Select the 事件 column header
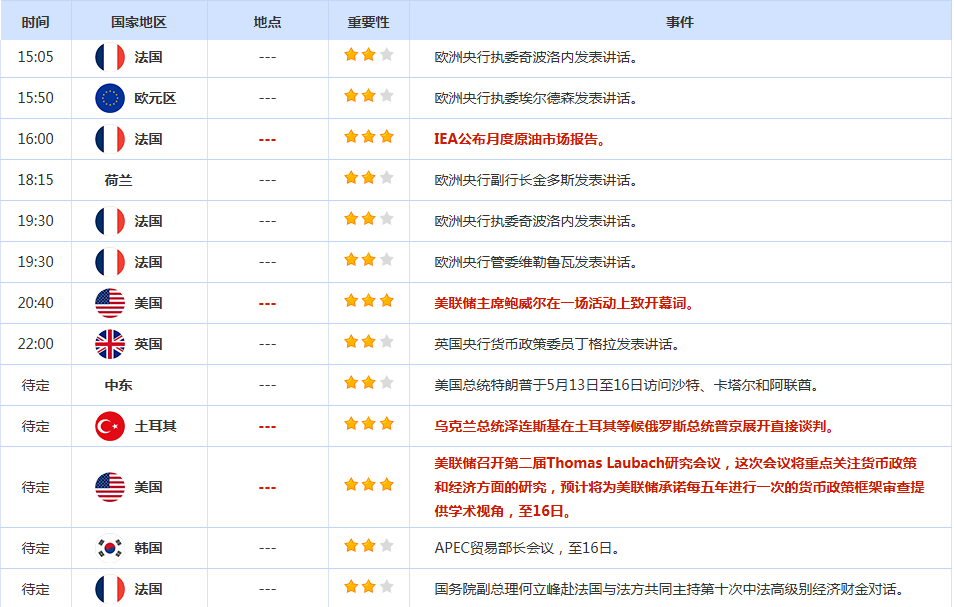The width and height of the screenshot is (954, 607). (x=680, y=22)
